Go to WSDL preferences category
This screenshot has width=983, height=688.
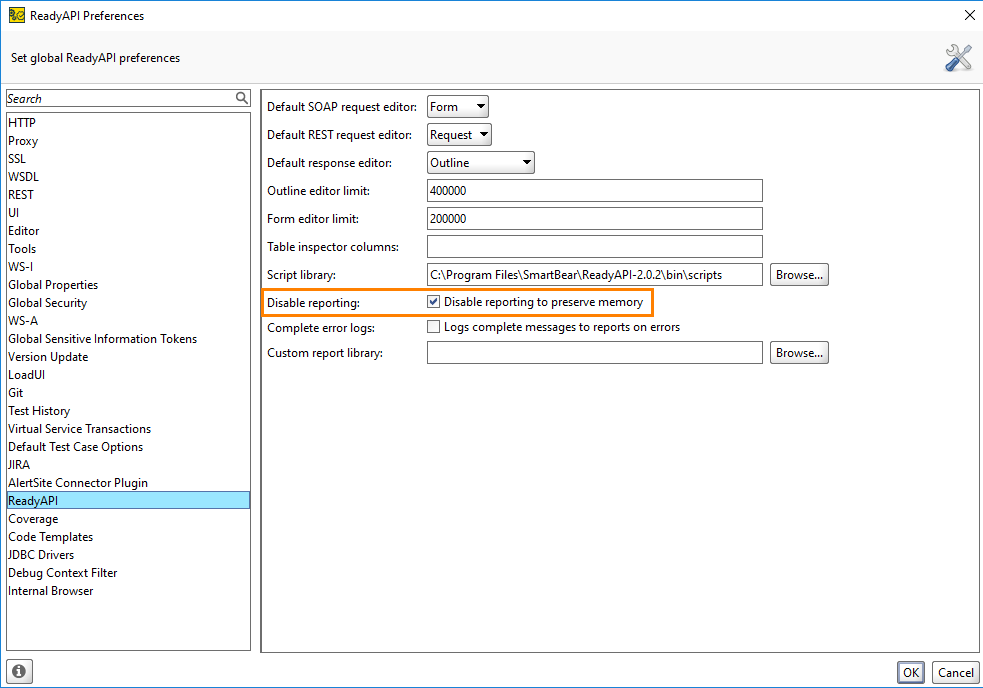[129, 177]
